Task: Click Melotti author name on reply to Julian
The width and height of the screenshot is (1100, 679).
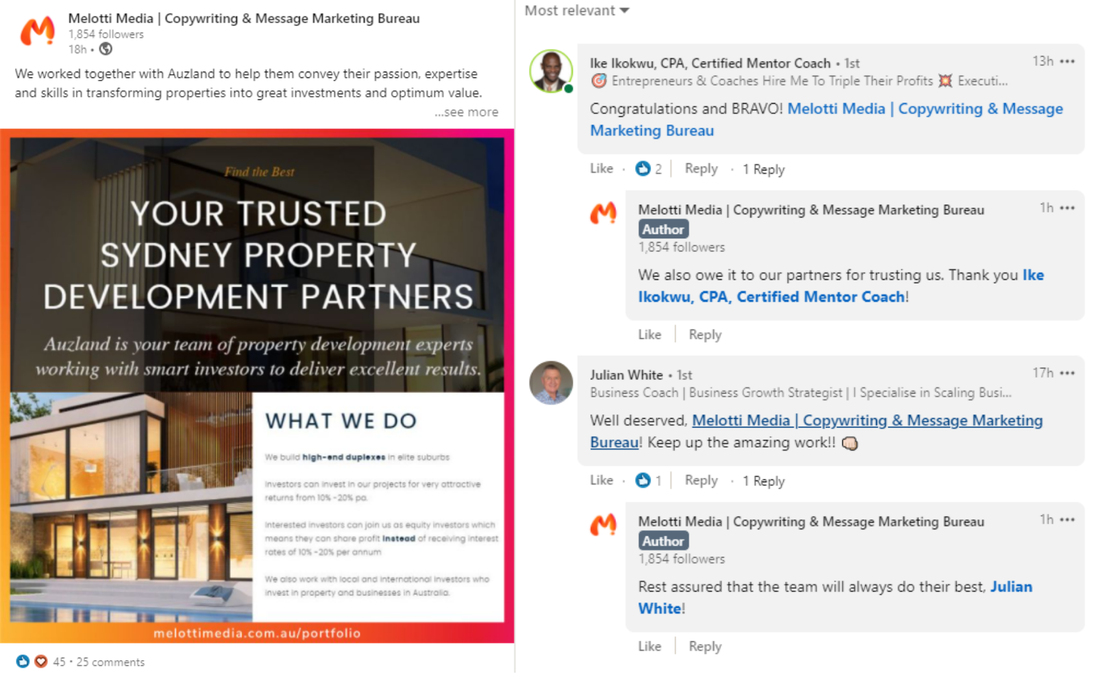Action: pyautogui.click(x=811, y=522)
